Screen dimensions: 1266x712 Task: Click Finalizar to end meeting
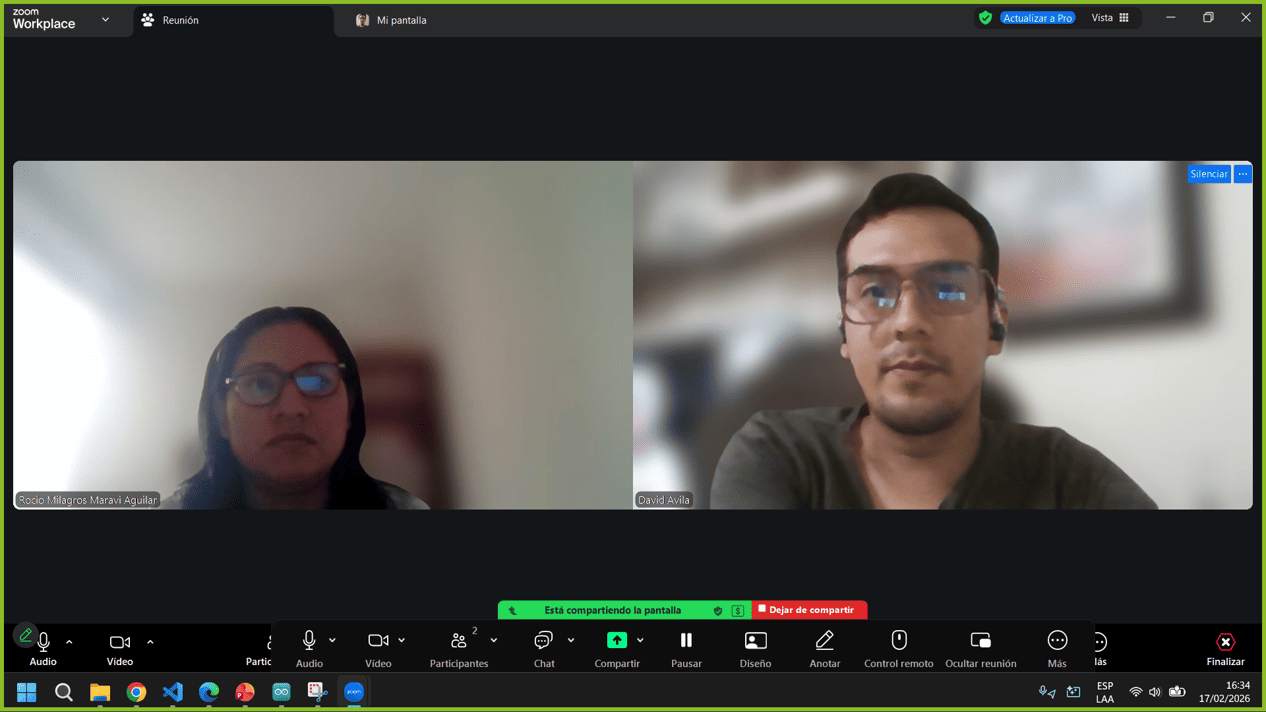pos(1225,648)
